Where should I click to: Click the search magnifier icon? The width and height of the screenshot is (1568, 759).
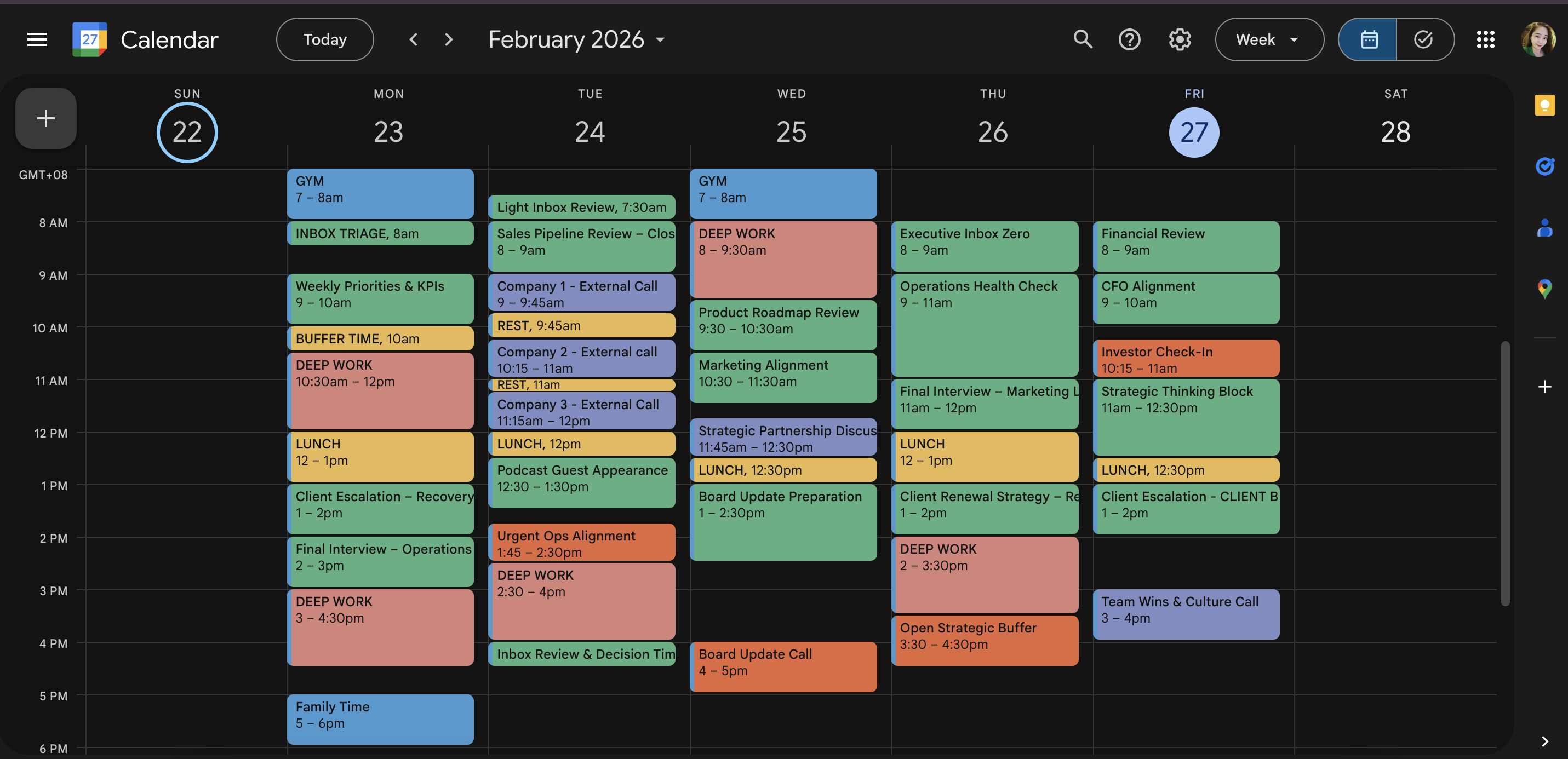(x=1082, y=39)
